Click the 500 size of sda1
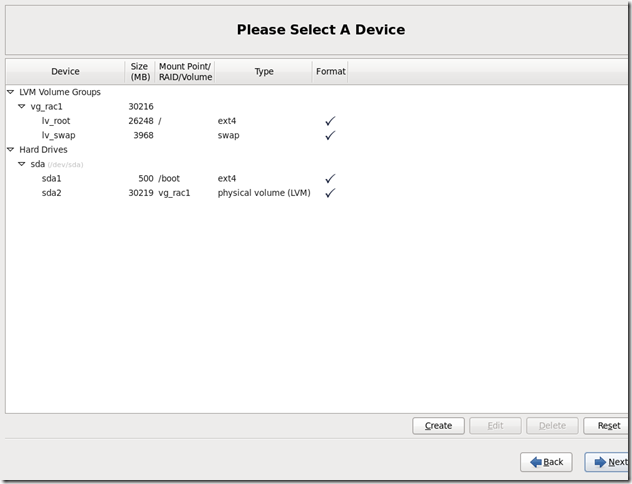Viewport: 632px width, 484px height. [146, 179]
